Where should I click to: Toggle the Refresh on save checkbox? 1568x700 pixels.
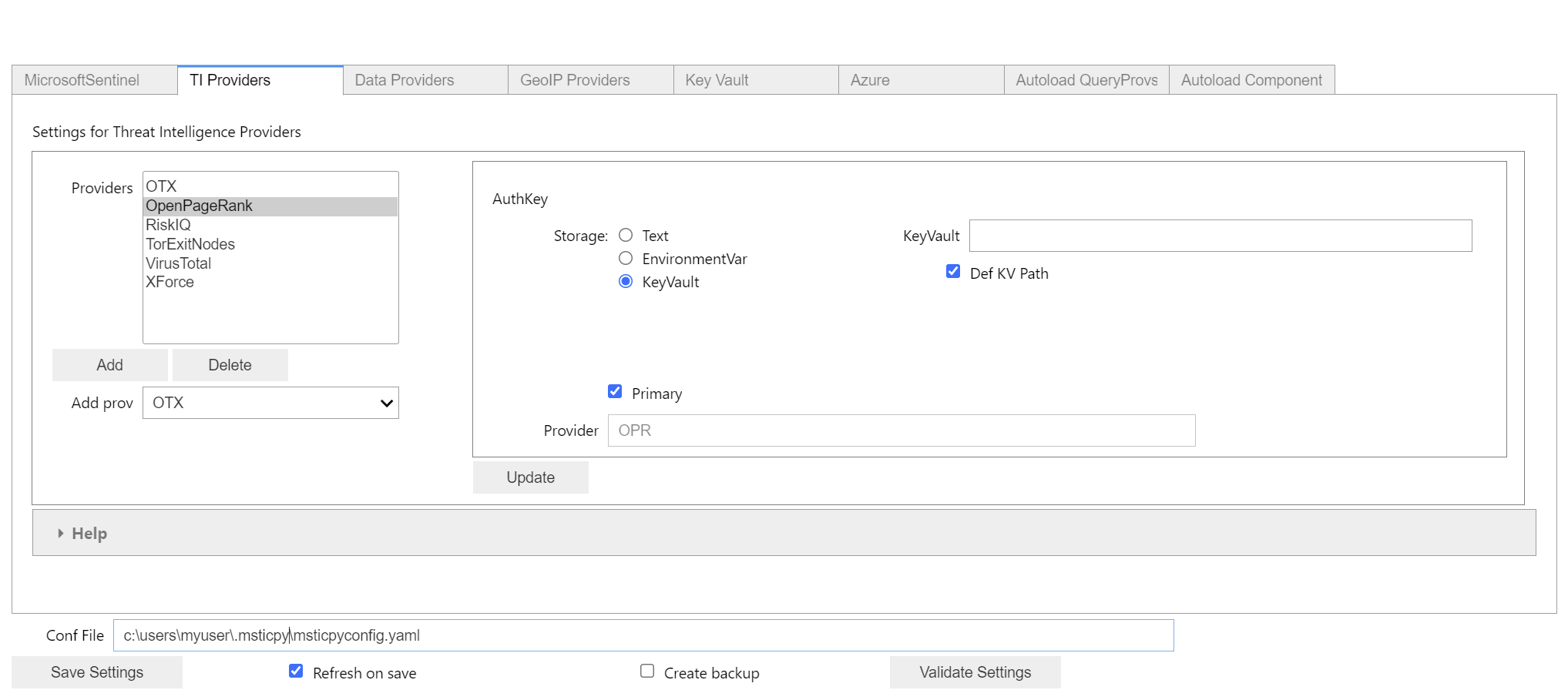296,671
